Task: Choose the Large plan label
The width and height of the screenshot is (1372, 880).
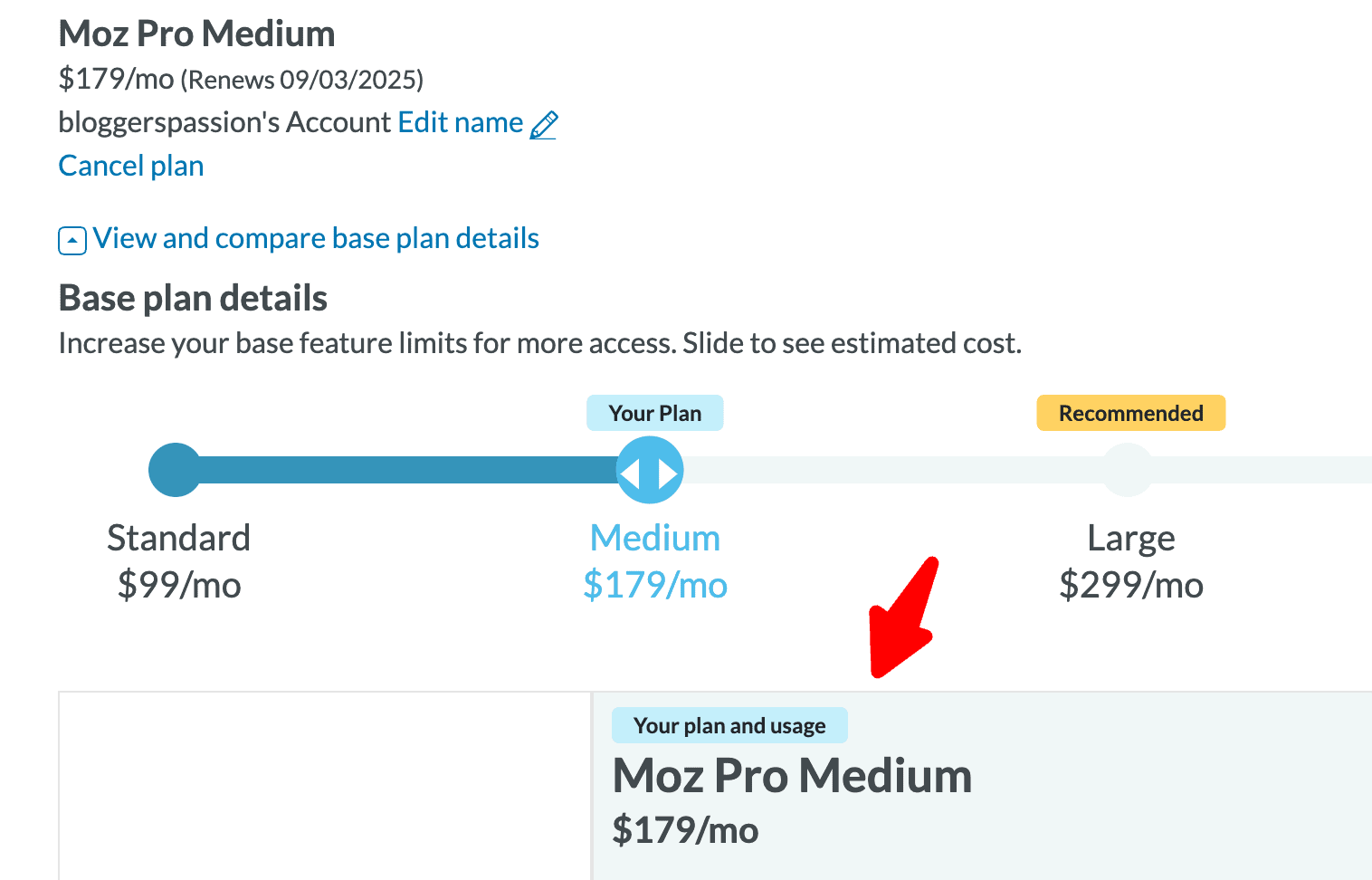Action: click(x=1130, y=538)
